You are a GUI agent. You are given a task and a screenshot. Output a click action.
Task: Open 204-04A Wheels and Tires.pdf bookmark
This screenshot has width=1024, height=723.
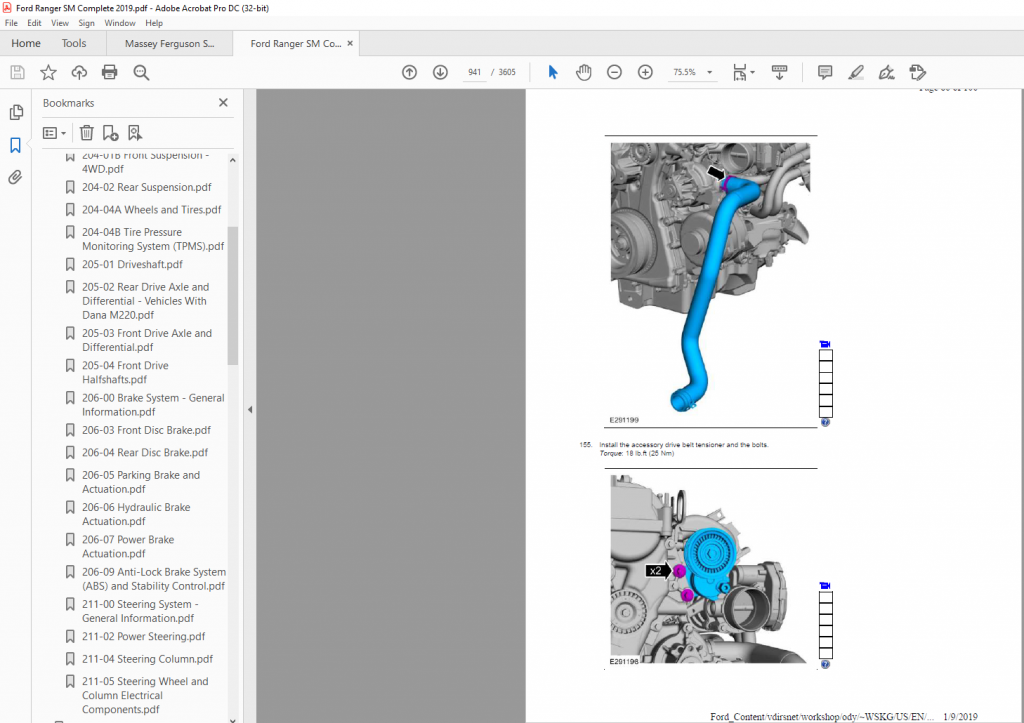[152, 210]
